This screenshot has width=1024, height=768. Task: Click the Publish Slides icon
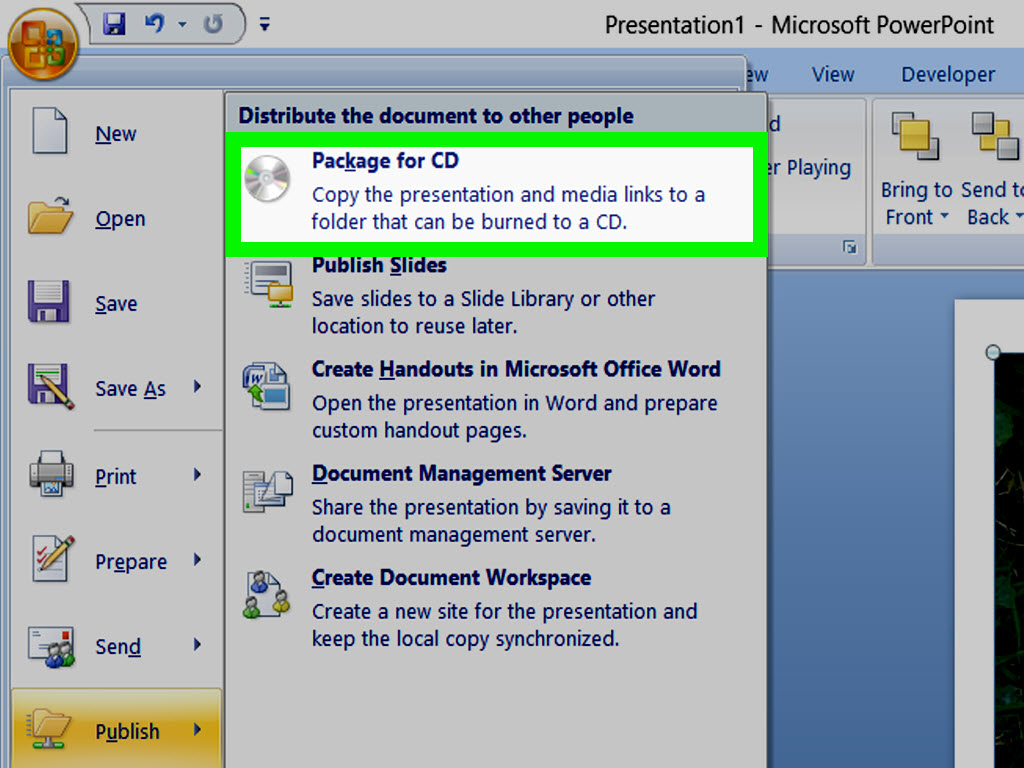tap(268, 284)
